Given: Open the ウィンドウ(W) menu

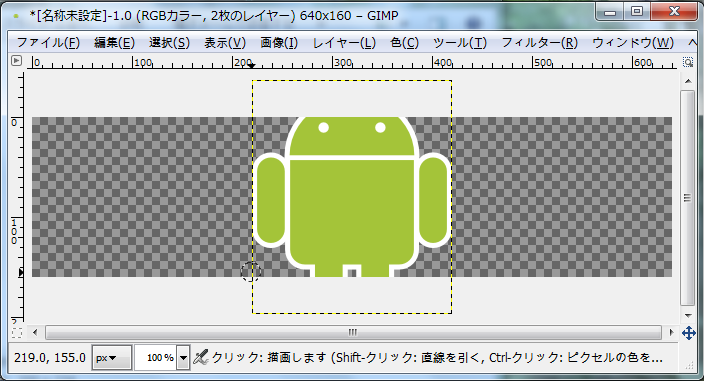Looking at the screenshot, I should click(633, 43).
